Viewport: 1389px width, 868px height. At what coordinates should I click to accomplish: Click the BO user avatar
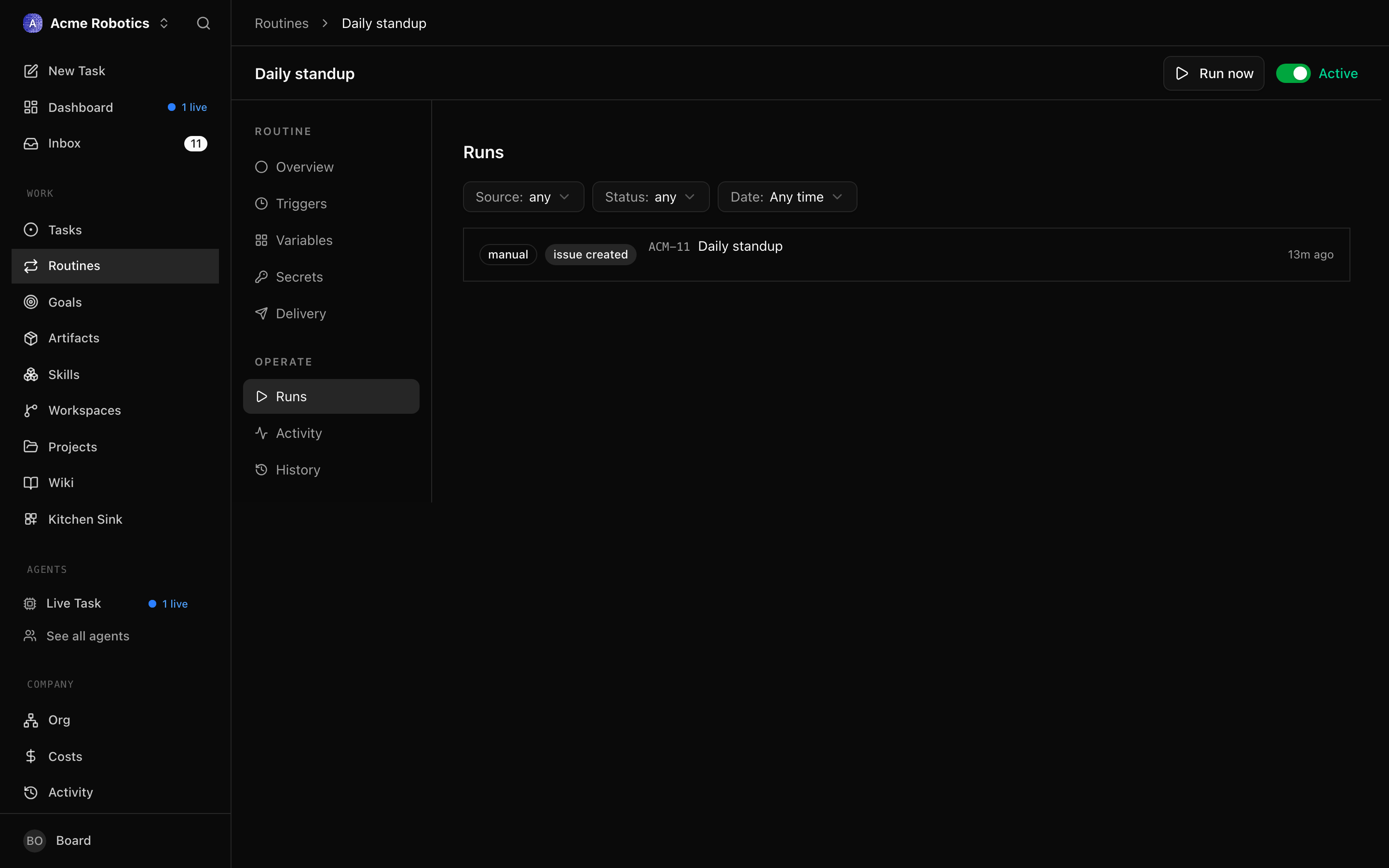click(34, 841)
